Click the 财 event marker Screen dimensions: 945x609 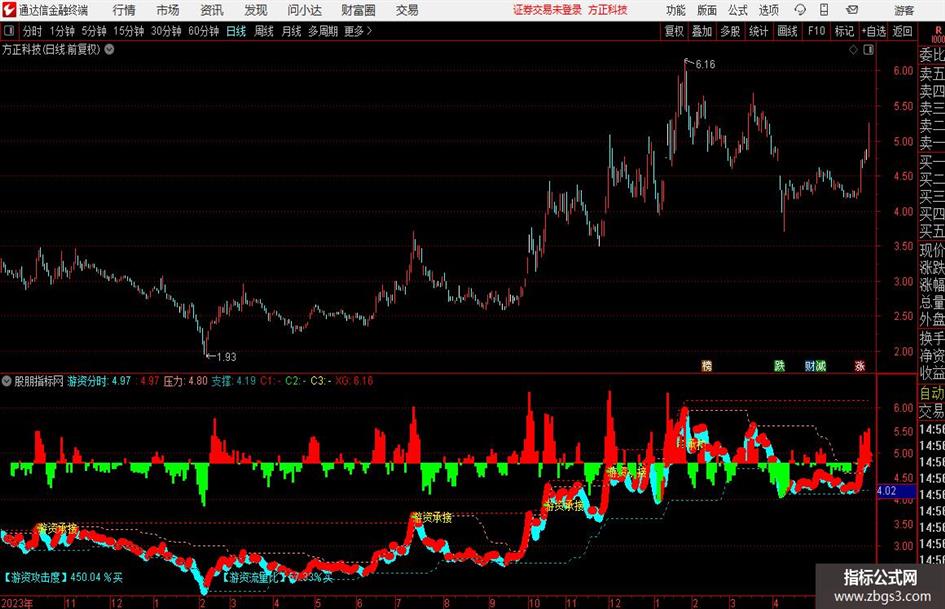(x=810, y=365)
